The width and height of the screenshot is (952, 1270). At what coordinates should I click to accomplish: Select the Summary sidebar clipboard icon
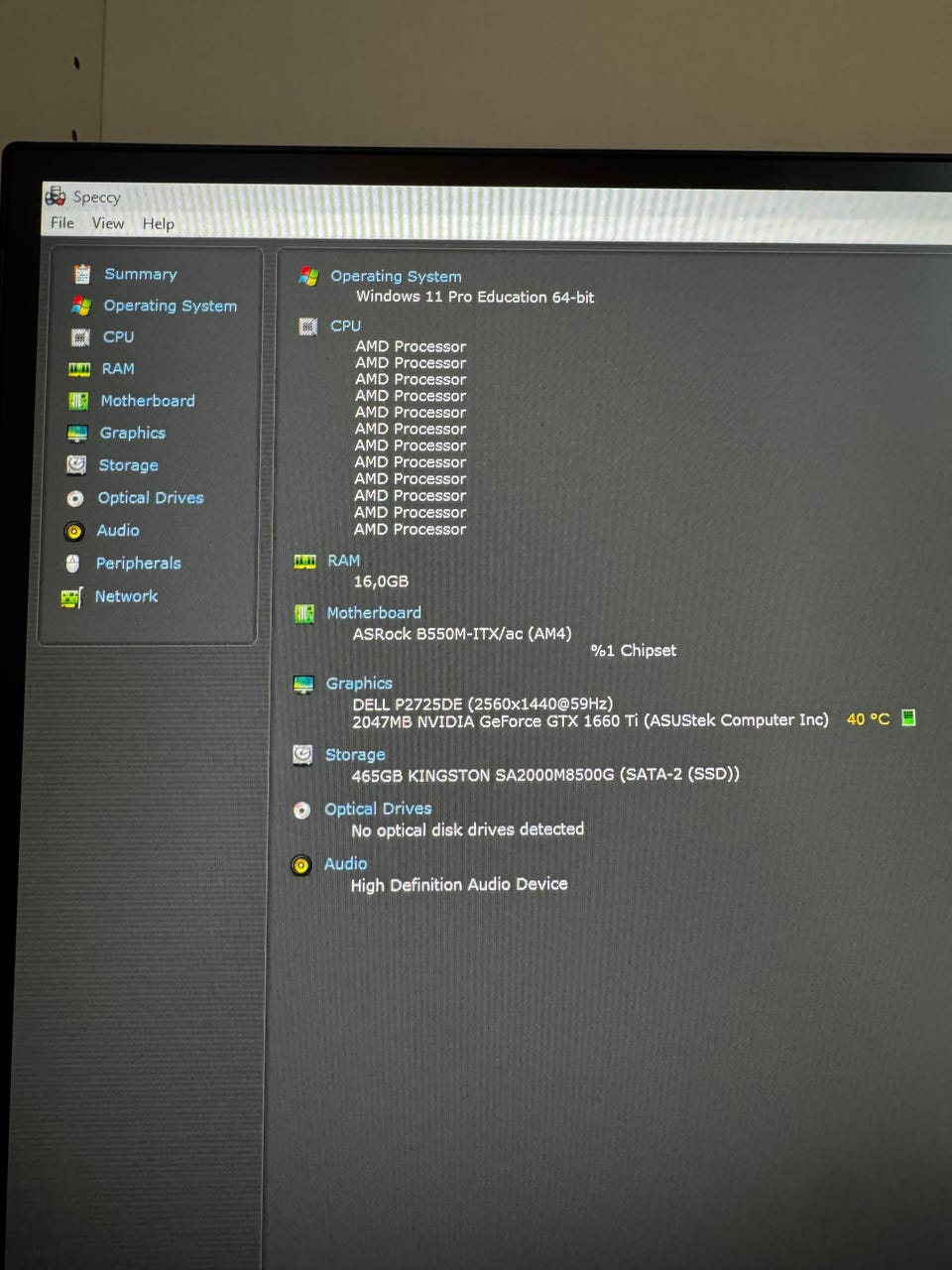pos(82,274)
